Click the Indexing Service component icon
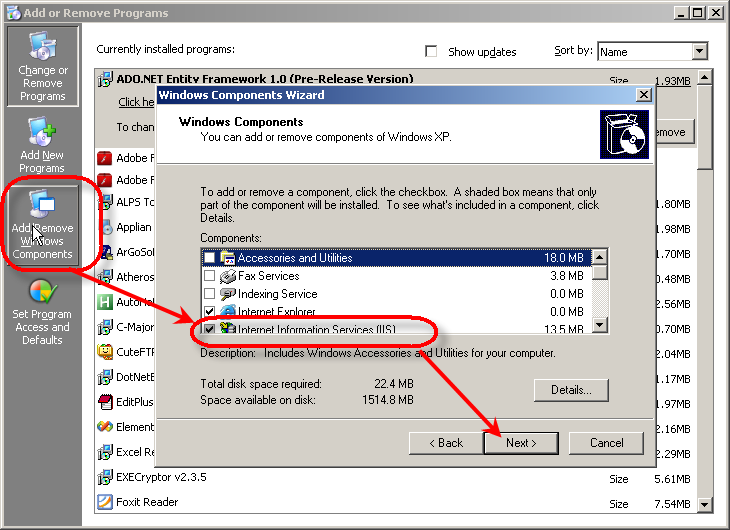The width and height of the screenshot is (730, 530). (228, 294)
